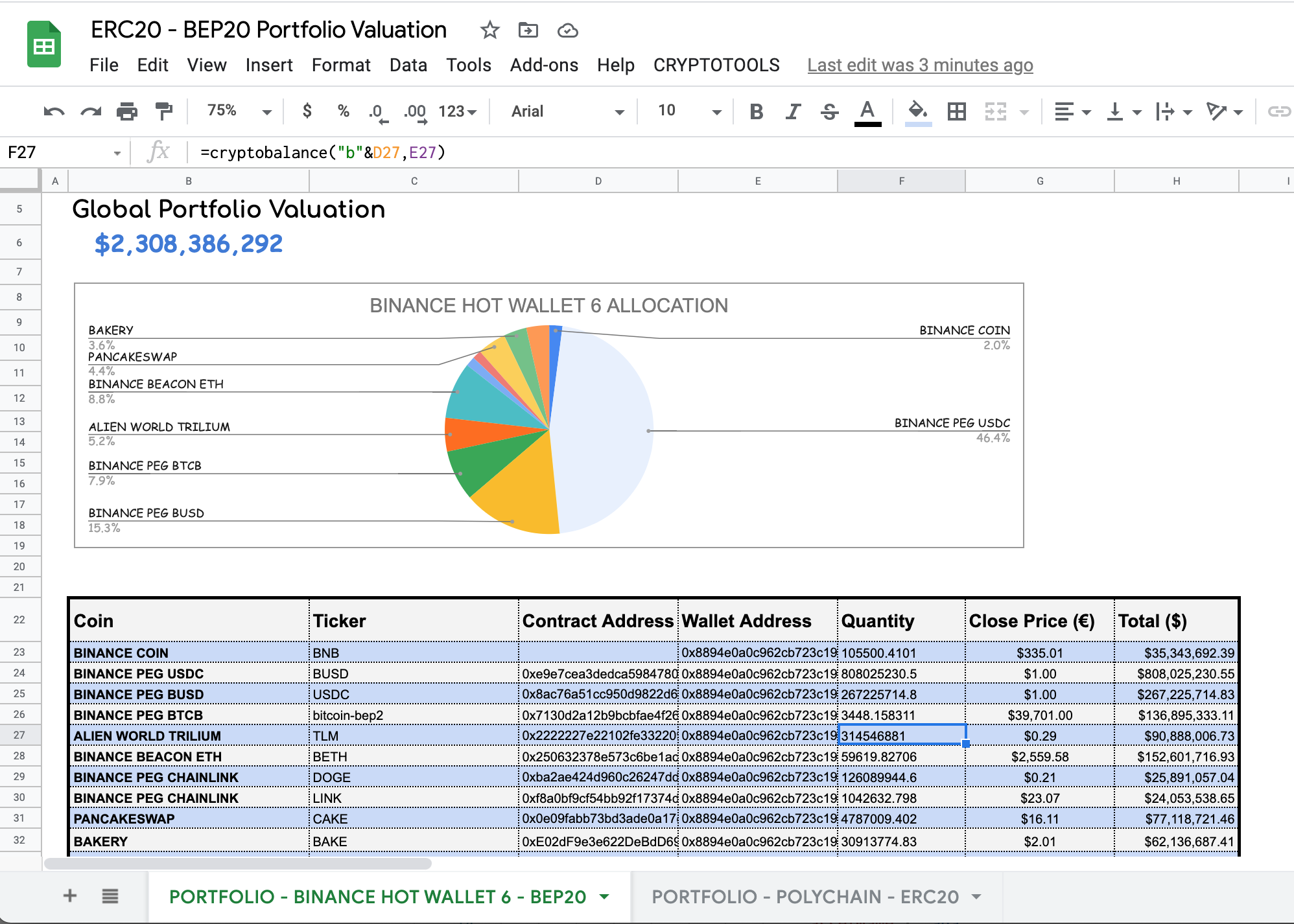Open the print dialog icon
Viewport: 1294px width, 924px height.
click(127, 111)
